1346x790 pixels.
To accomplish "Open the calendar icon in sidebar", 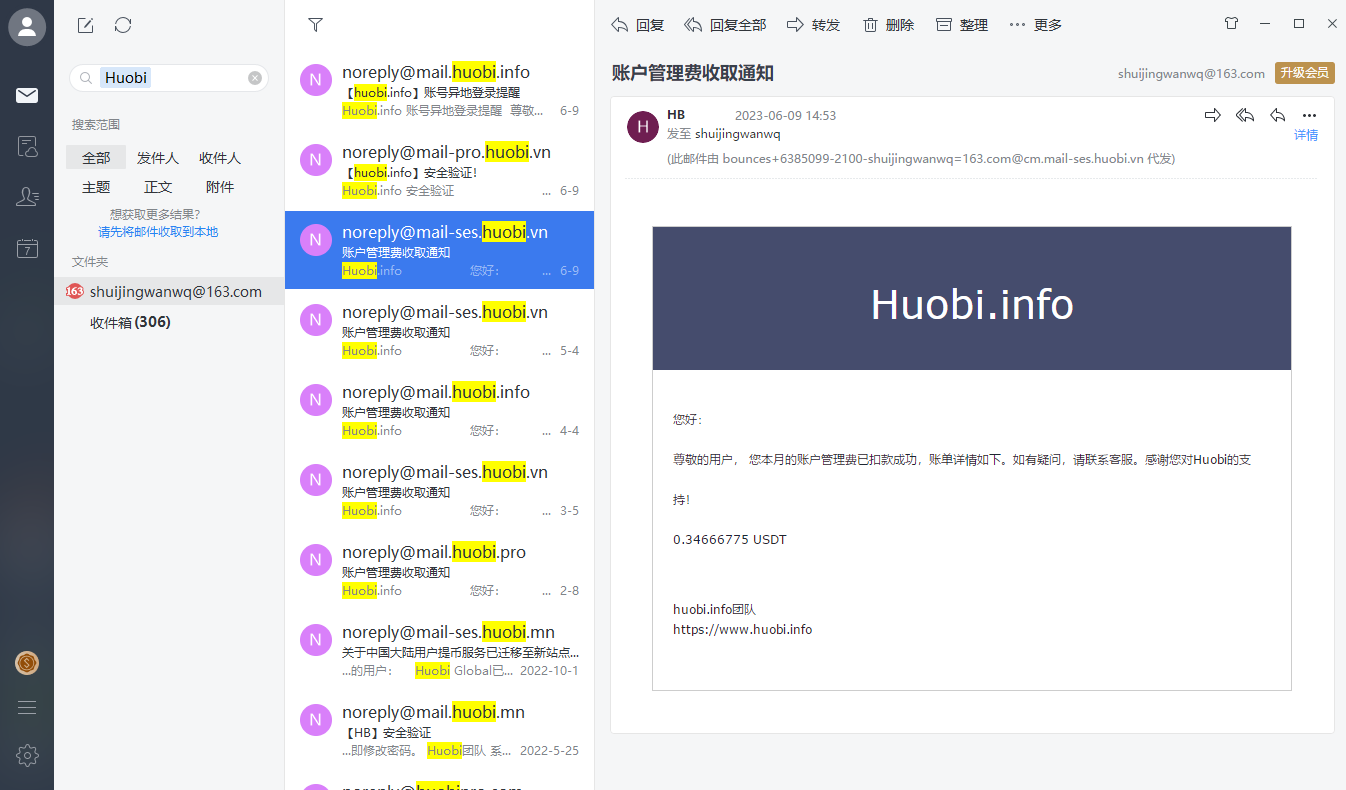I will click(x=27, y=248).
